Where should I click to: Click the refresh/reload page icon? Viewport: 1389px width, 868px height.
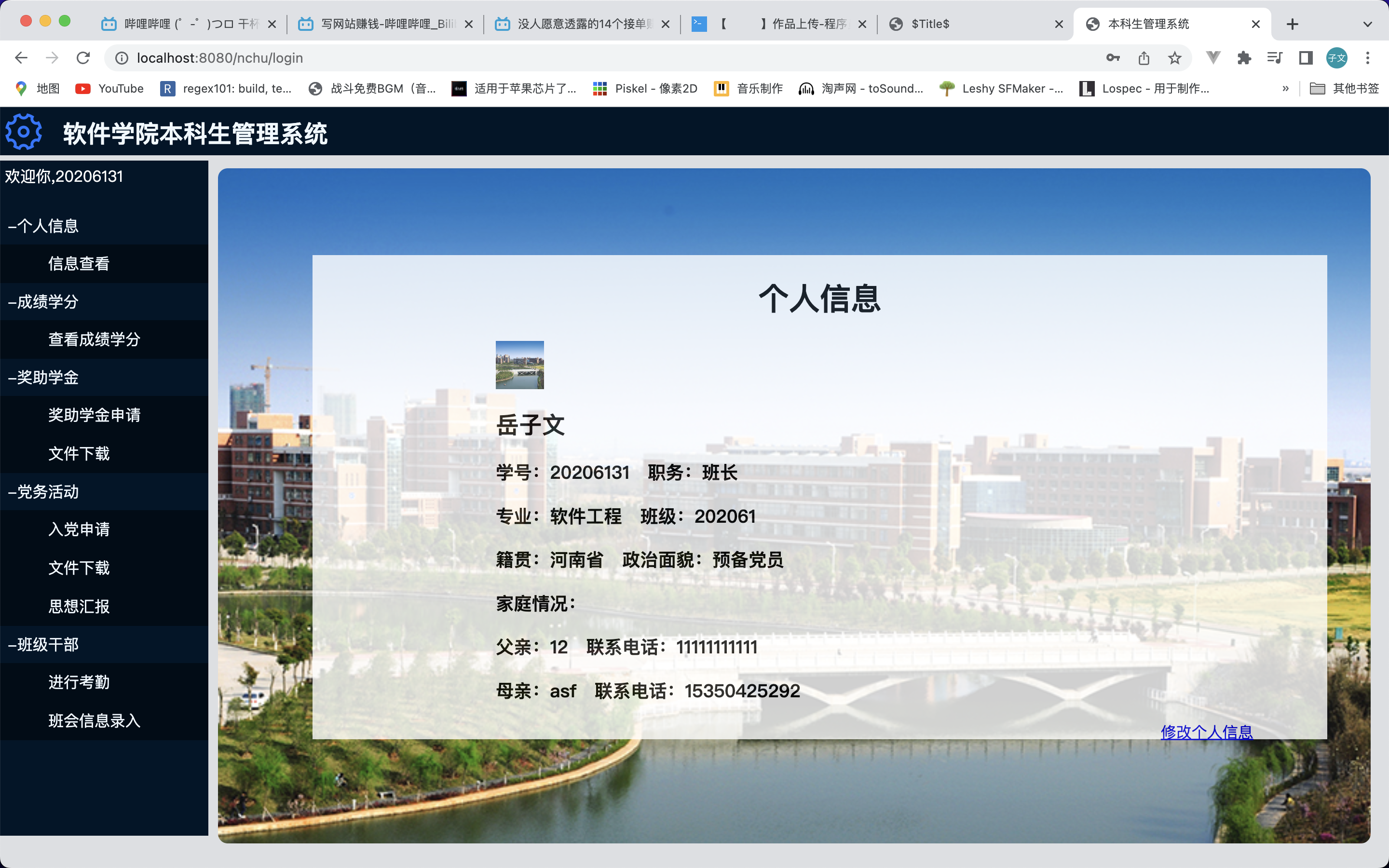(83, 57)
